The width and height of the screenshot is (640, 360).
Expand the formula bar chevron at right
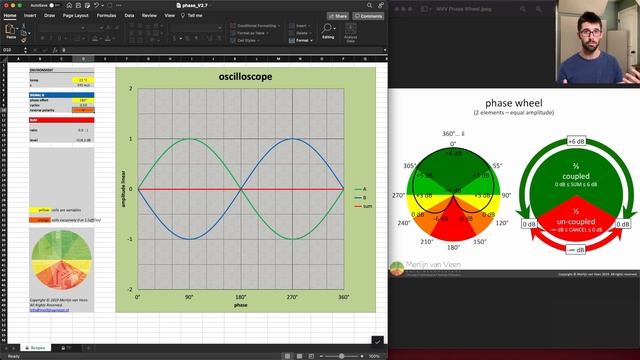(384, 50)
